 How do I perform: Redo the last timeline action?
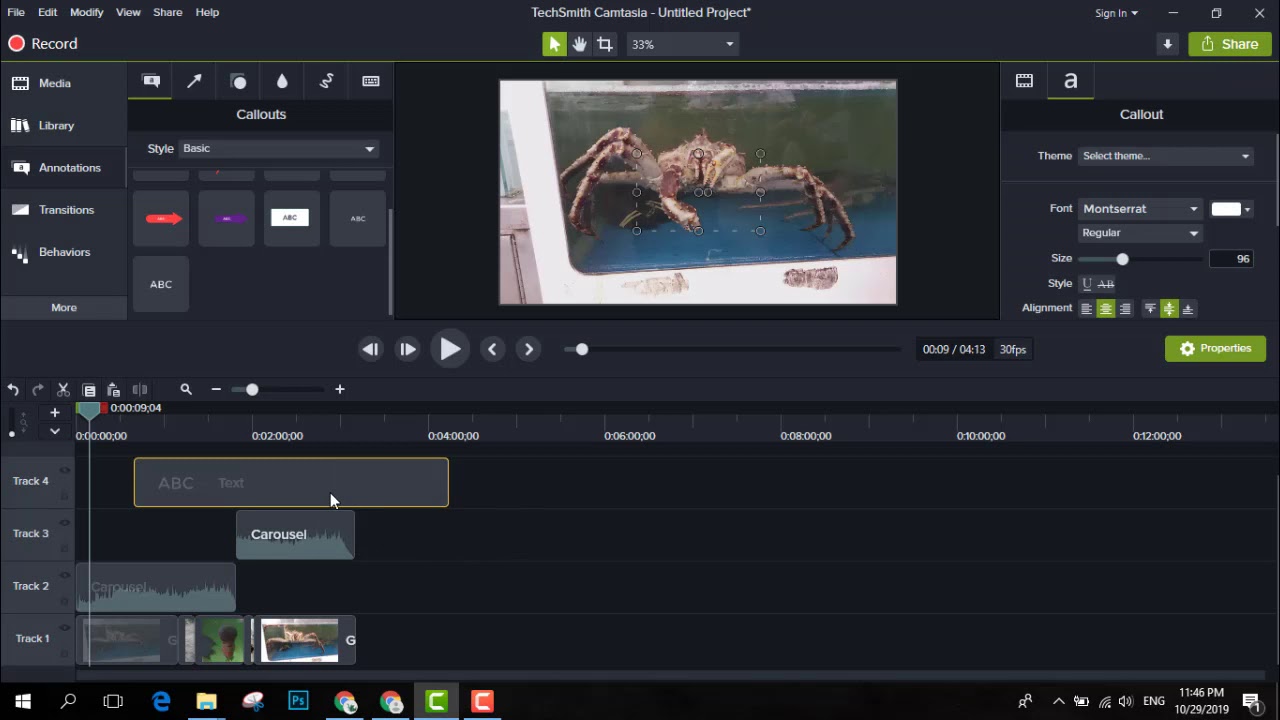pyautogui.click(x=38, y=389)
